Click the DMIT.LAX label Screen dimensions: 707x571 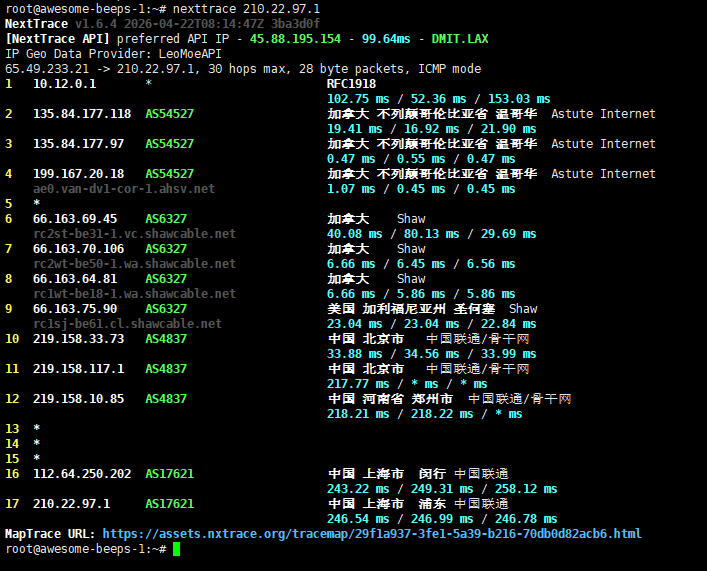(x=460, y=39)
